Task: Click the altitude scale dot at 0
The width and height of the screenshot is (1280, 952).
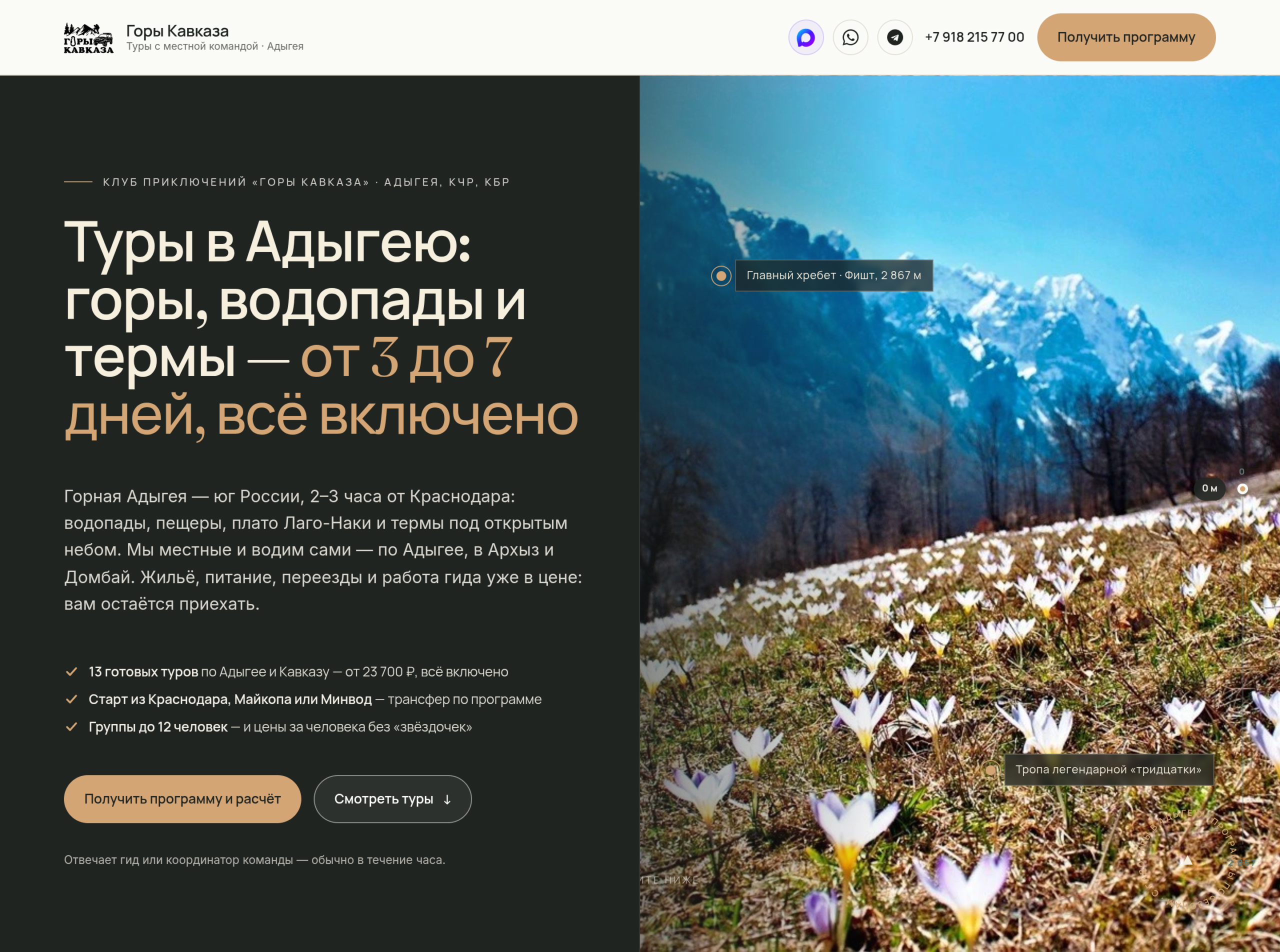Action: tap(1242, 488)
